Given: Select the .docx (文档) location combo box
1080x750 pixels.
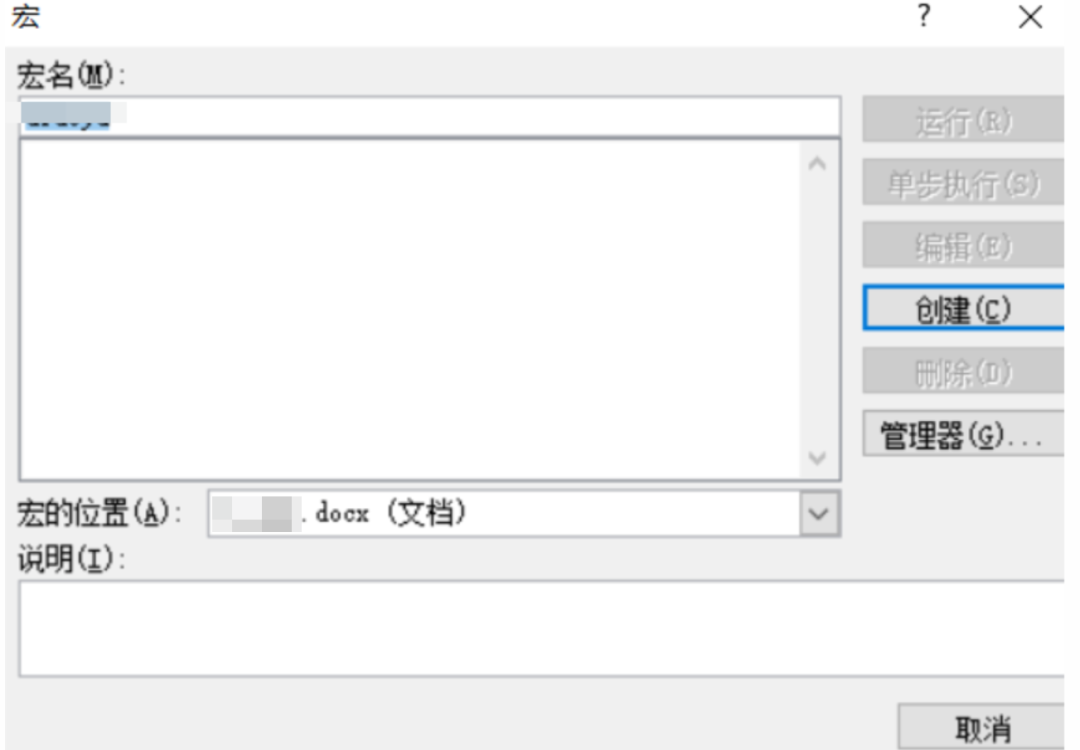Looking at the screenshot, I should point(524,514).
